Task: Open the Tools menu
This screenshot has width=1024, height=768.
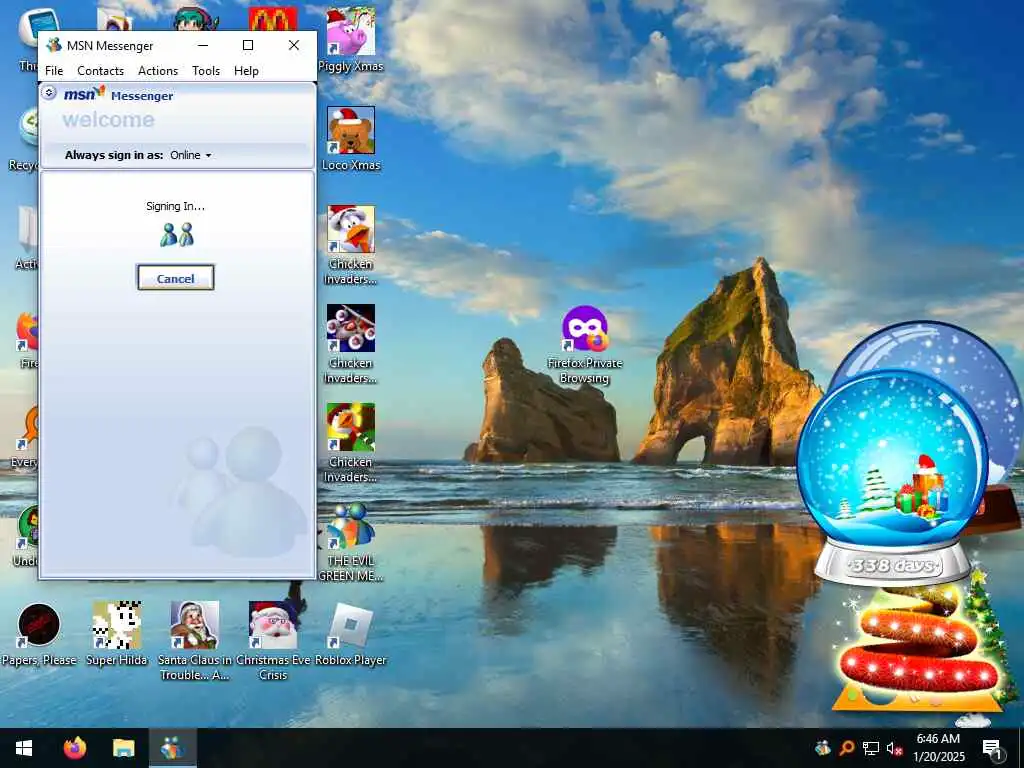Action: coord(206,71)
